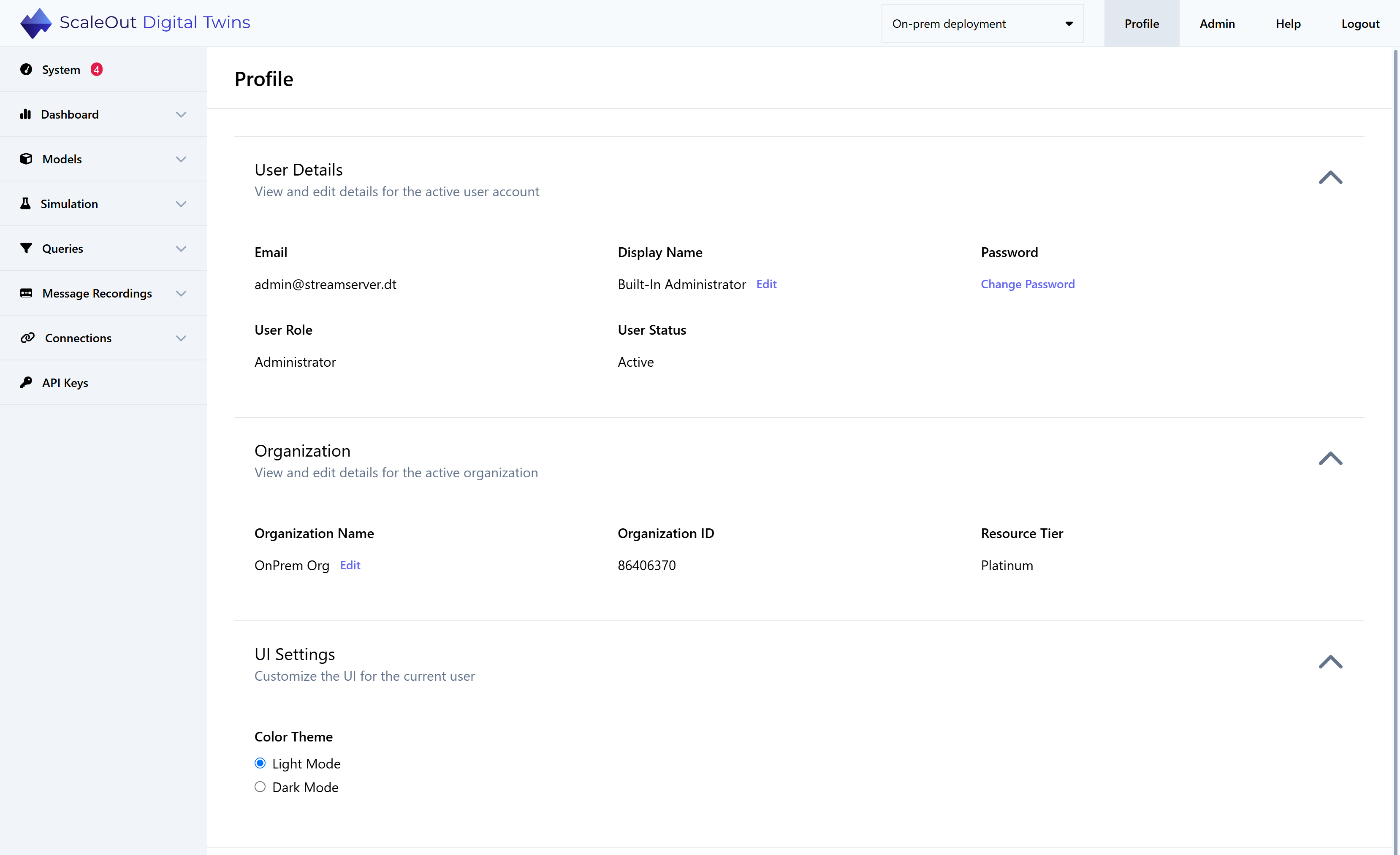Click the Light Mode label text
This screenshot has width=1400, height=855.
click(306, 763)
